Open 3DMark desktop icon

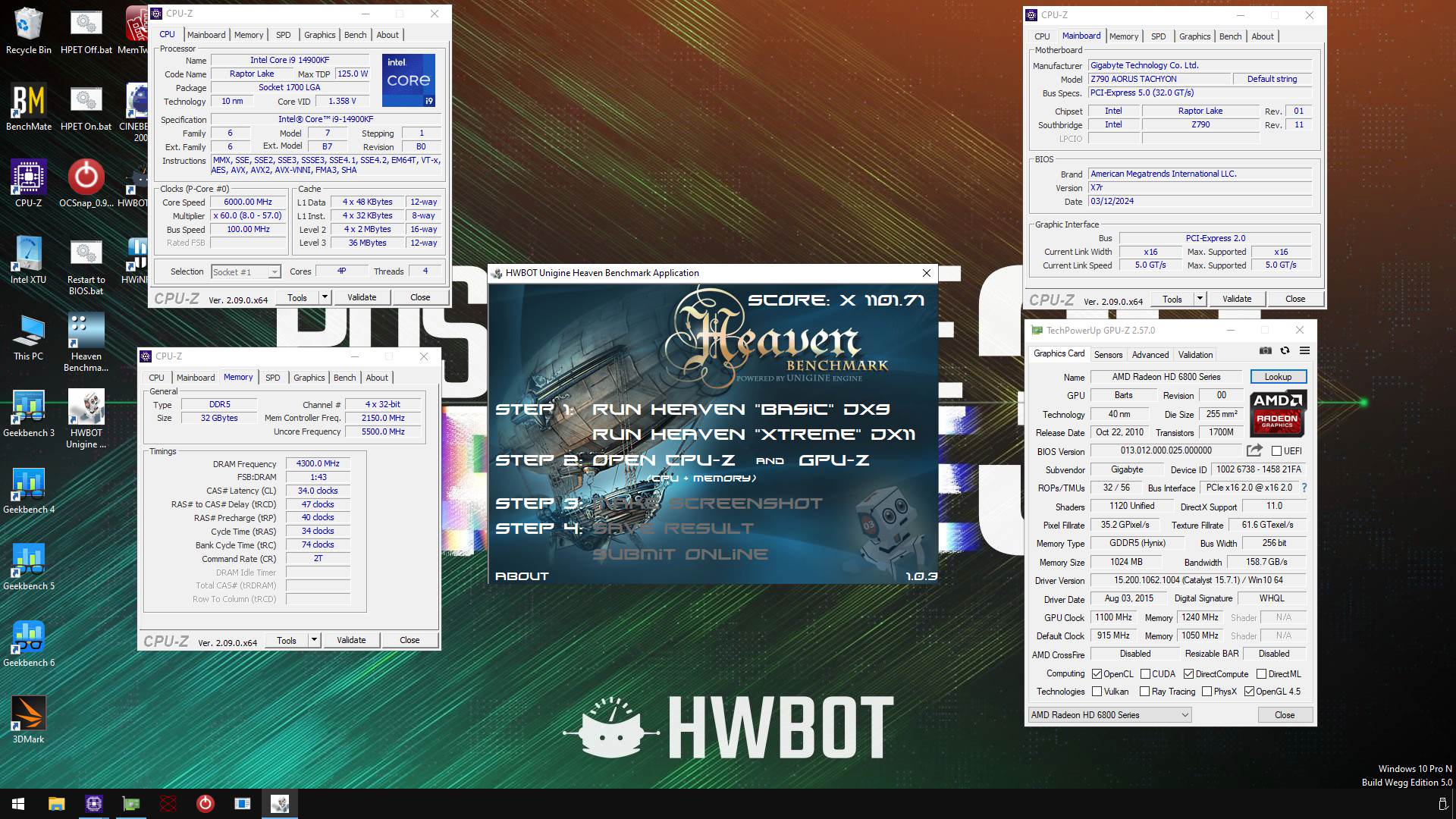pyautogui.click(x=28, y=720)
